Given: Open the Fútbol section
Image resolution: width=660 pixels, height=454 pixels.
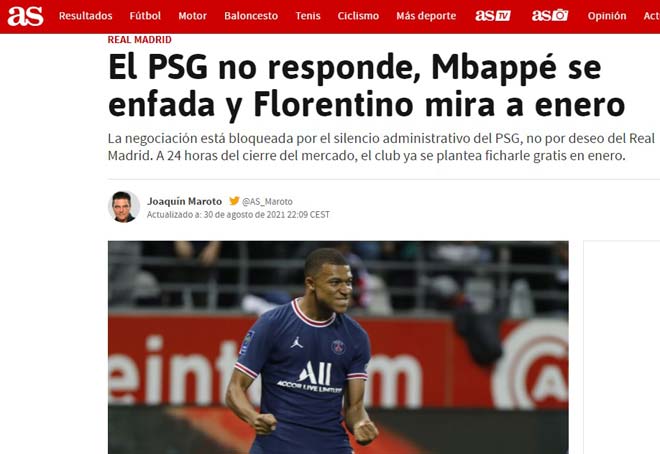Looking at the screenshot, I should point(145,16).
